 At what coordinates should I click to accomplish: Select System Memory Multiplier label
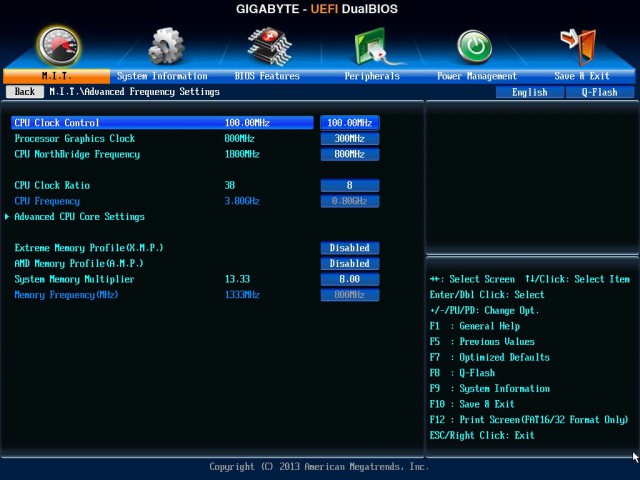[x=74, y=279]
